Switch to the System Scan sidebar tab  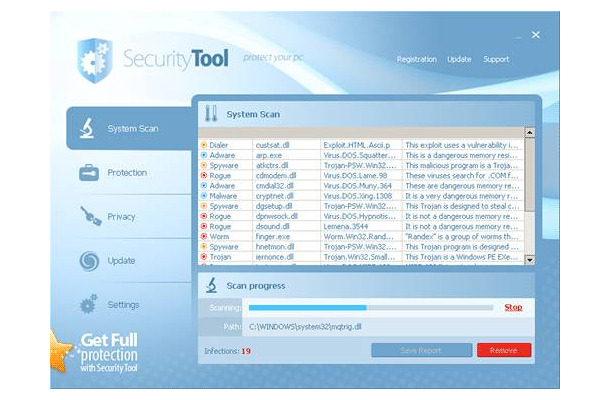(x=129, y=128)
